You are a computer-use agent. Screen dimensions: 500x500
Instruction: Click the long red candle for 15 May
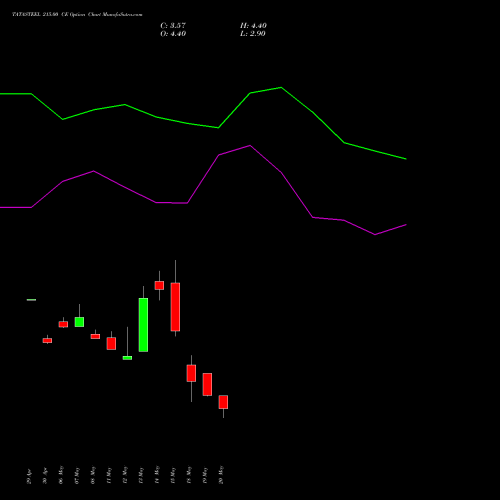175,307
